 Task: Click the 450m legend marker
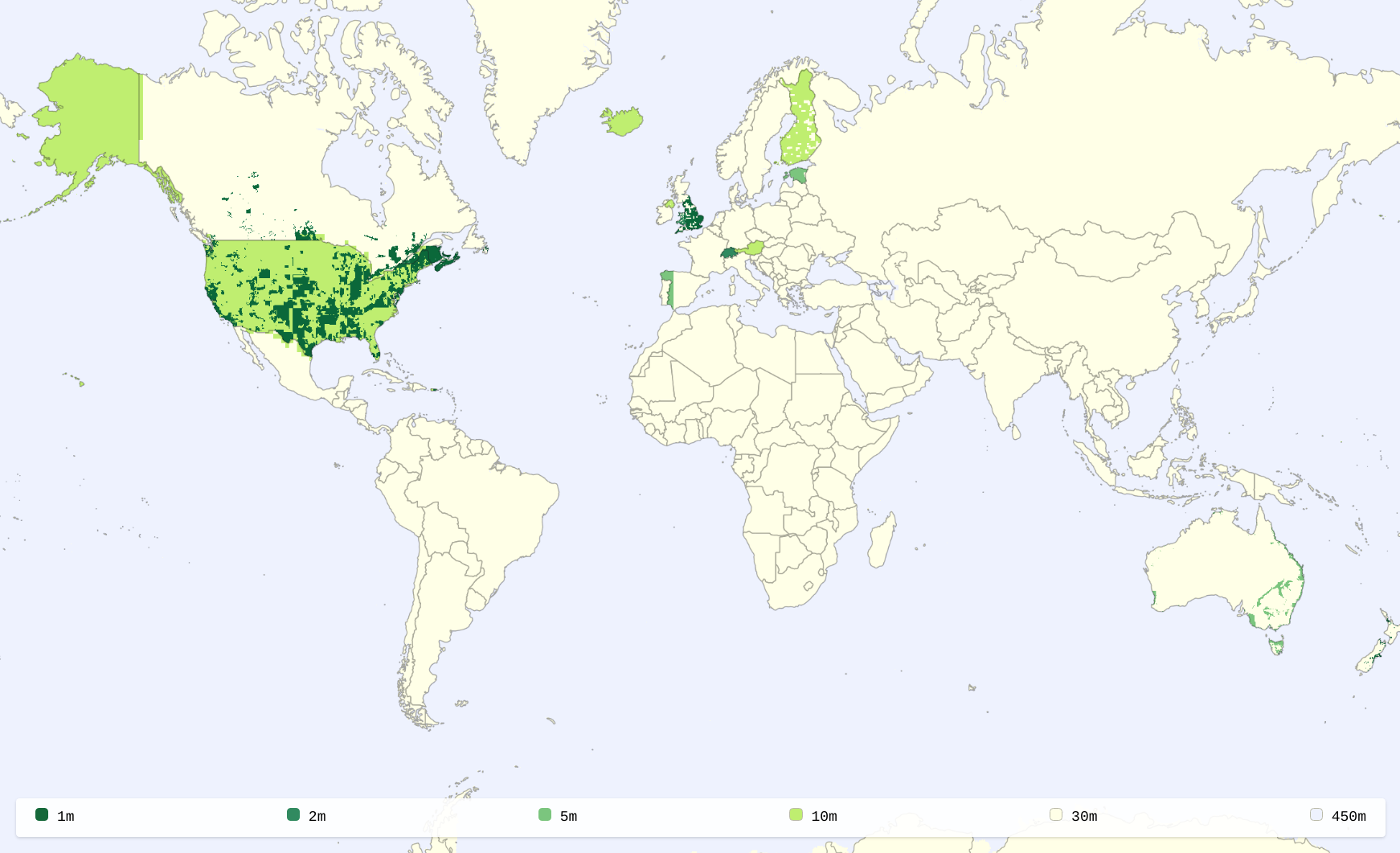coord(1315,815)
